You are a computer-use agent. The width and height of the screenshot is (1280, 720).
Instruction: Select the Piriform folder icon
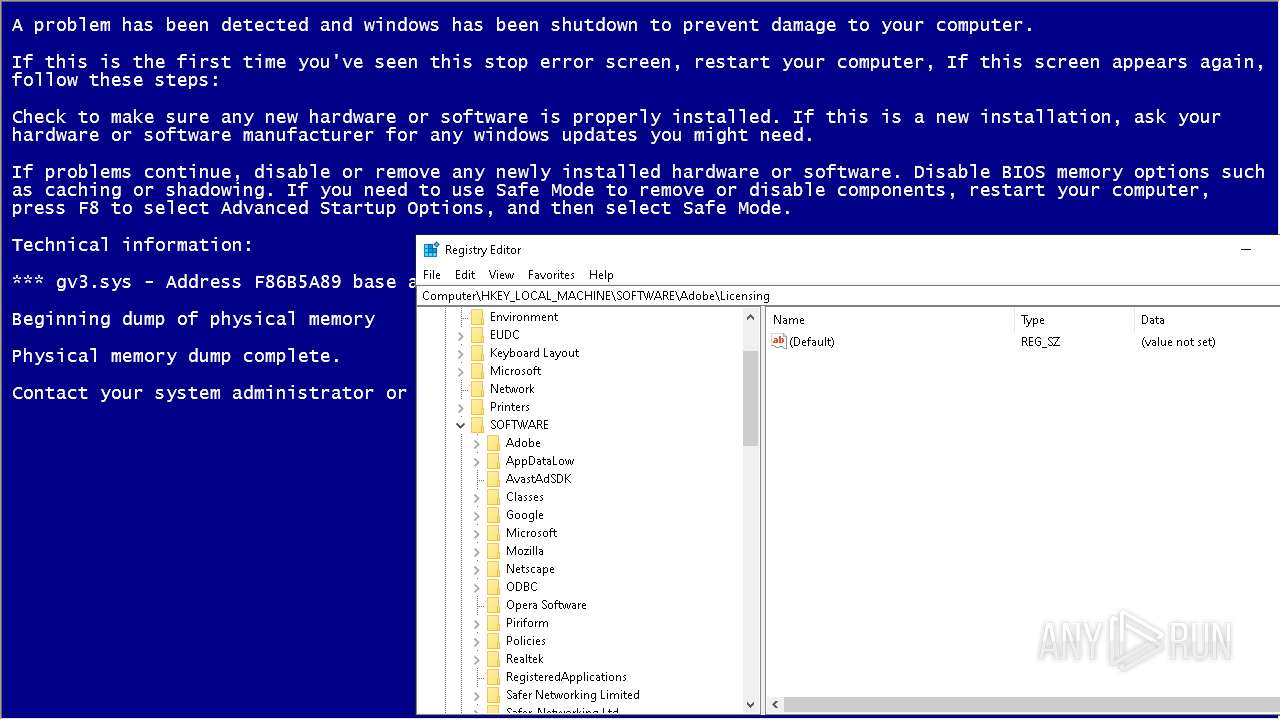(493, 623)
